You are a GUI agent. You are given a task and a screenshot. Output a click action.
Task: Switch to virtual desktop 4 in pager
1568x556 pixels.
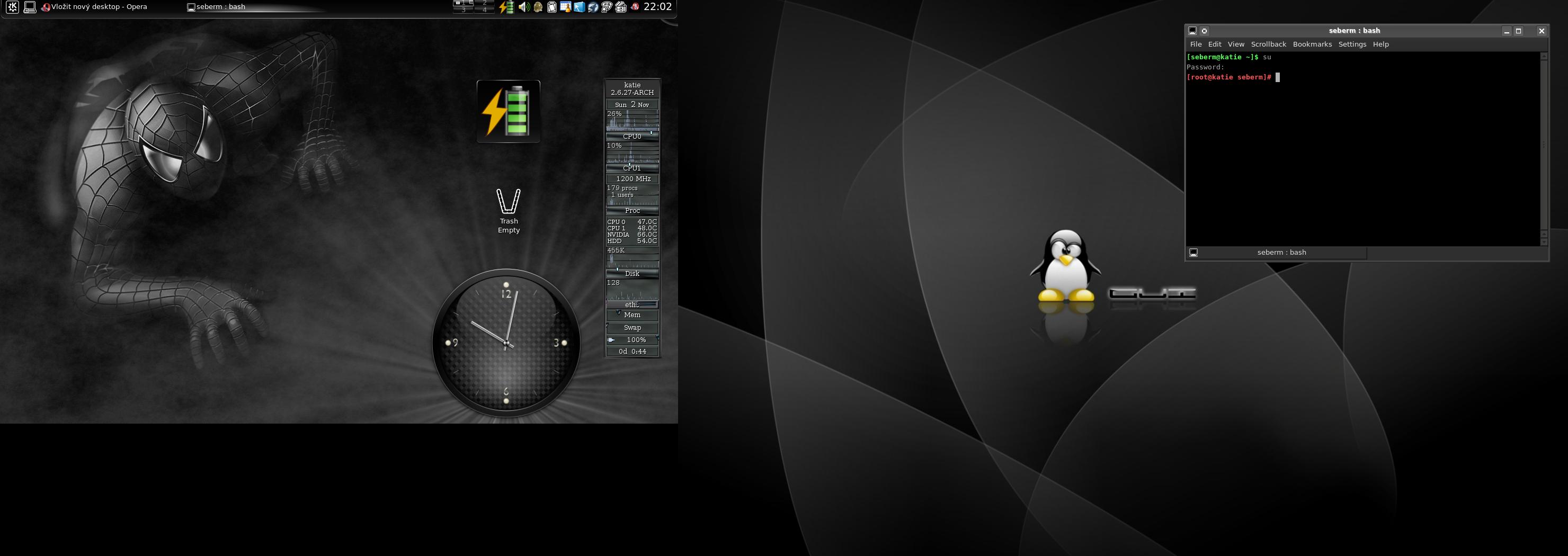(485, 10)
